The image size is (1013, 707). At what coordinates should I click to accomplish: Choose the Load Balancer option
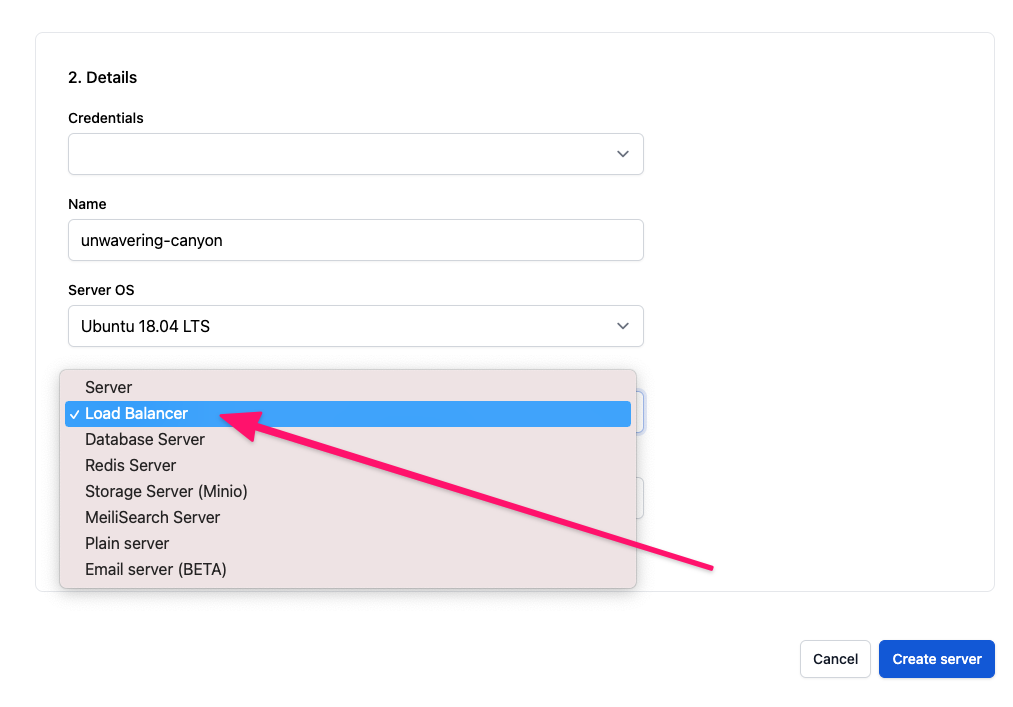[348, 414]
